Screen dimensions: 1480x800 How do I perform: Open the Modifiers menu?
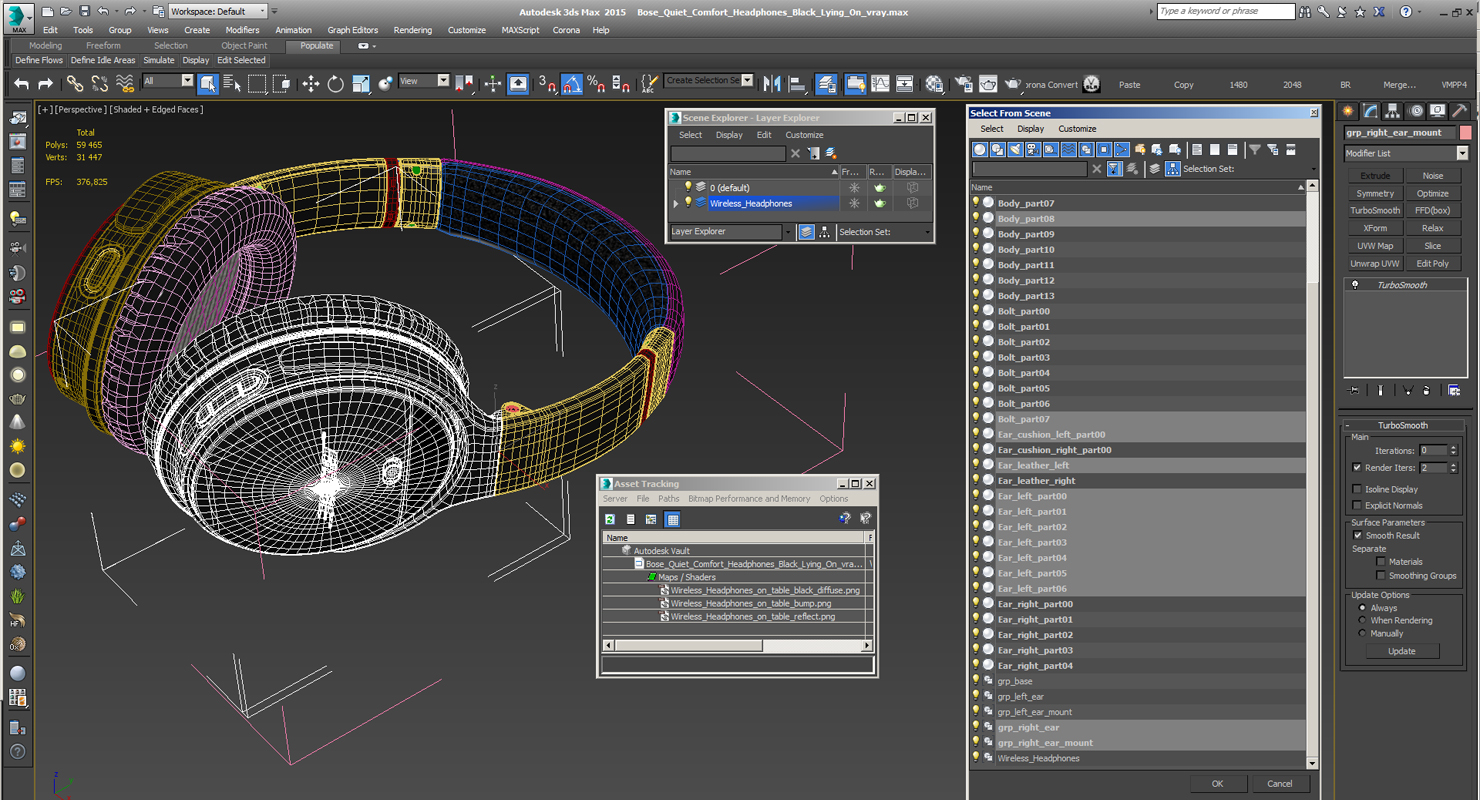point(242,30)
